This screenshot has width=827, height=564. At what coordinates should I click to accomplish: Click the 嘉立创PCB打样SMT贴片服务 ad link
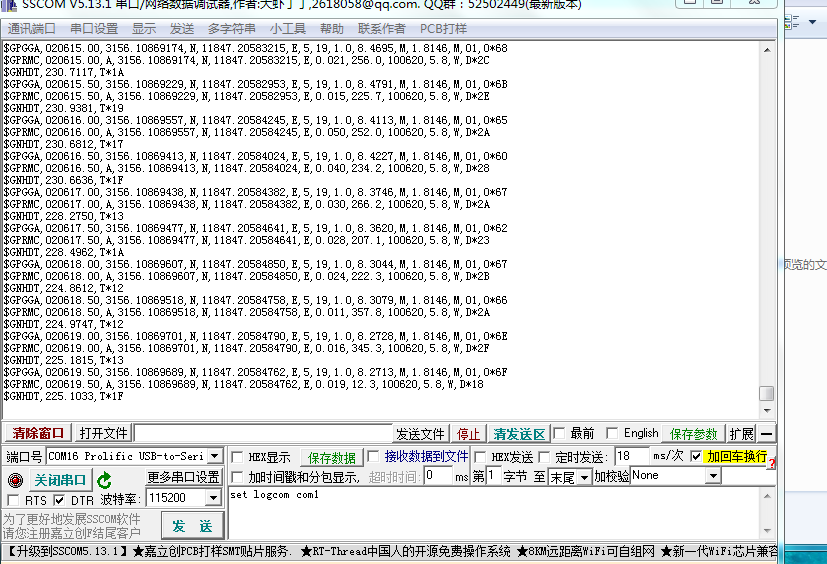(x=211, y=551)
